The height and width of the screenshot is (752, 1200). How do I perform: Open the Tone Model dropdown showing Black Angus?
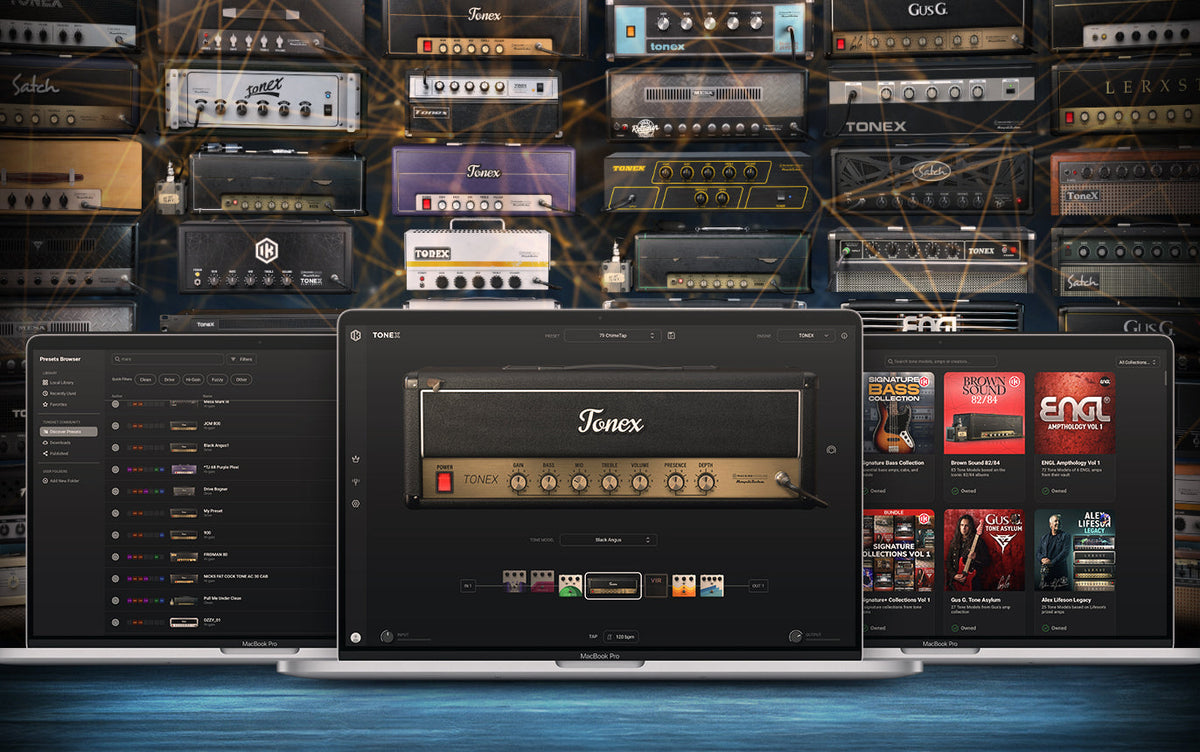(608, 540)
